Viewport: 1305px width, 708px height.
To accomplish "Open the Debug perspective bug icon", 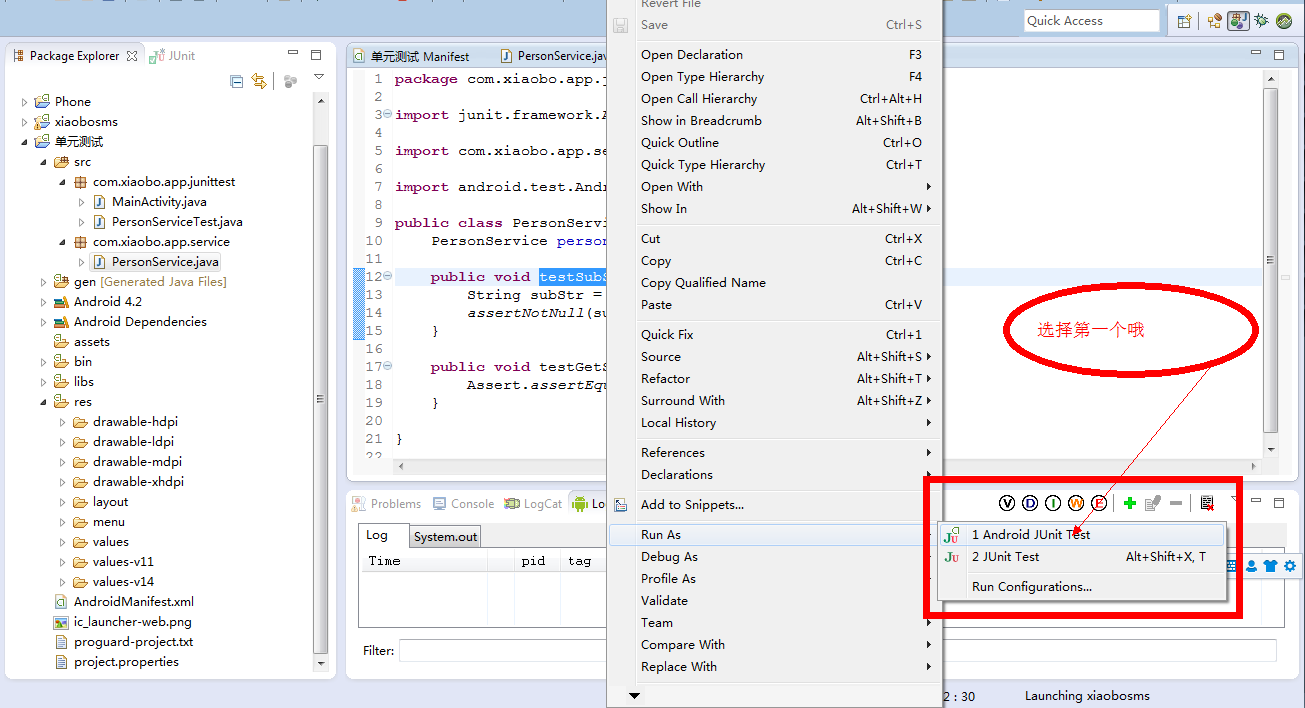I will 1261,21.
